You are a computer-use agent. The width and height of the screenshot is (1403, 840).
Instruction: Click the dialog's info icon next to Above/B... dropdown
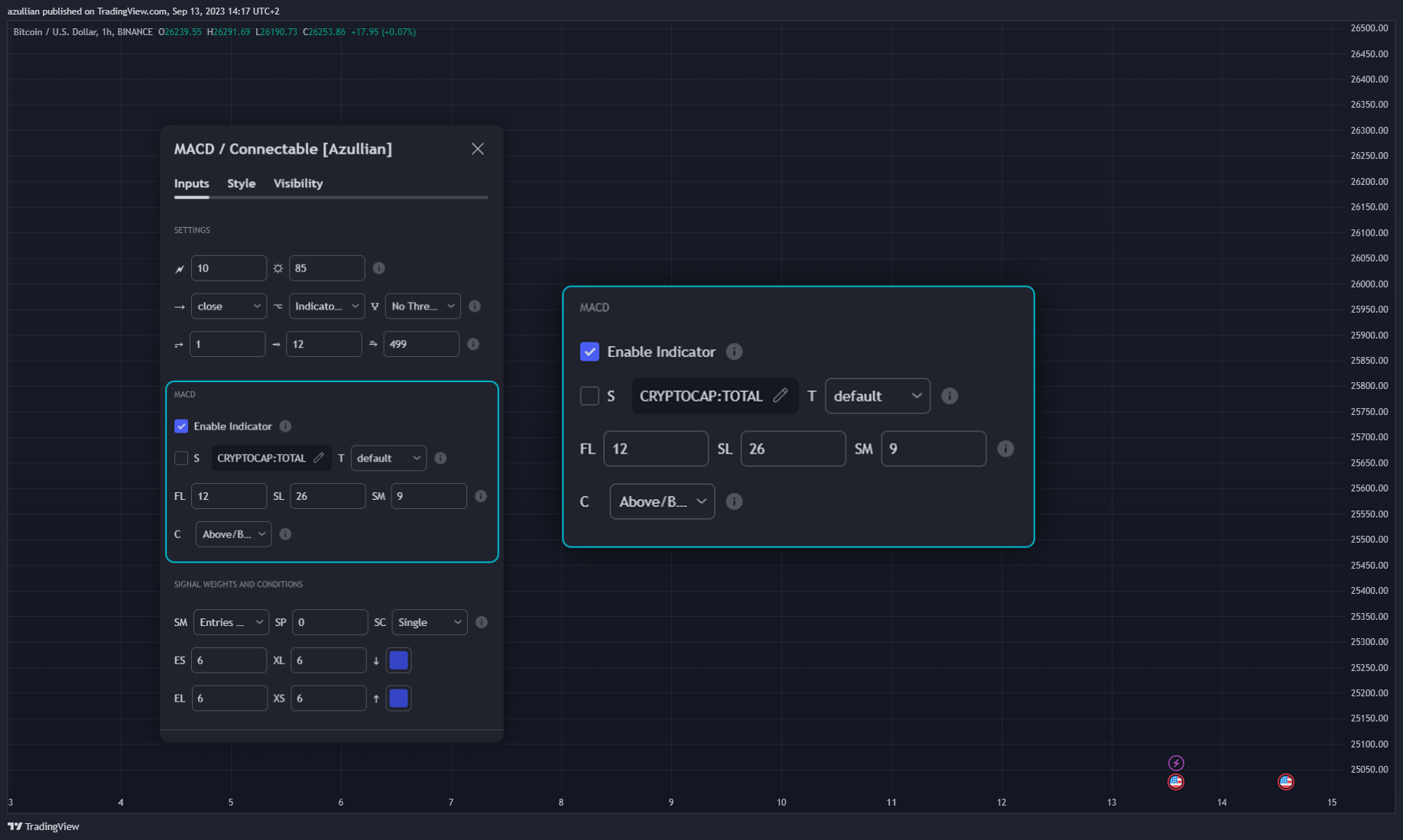click(x=285, y=534)
